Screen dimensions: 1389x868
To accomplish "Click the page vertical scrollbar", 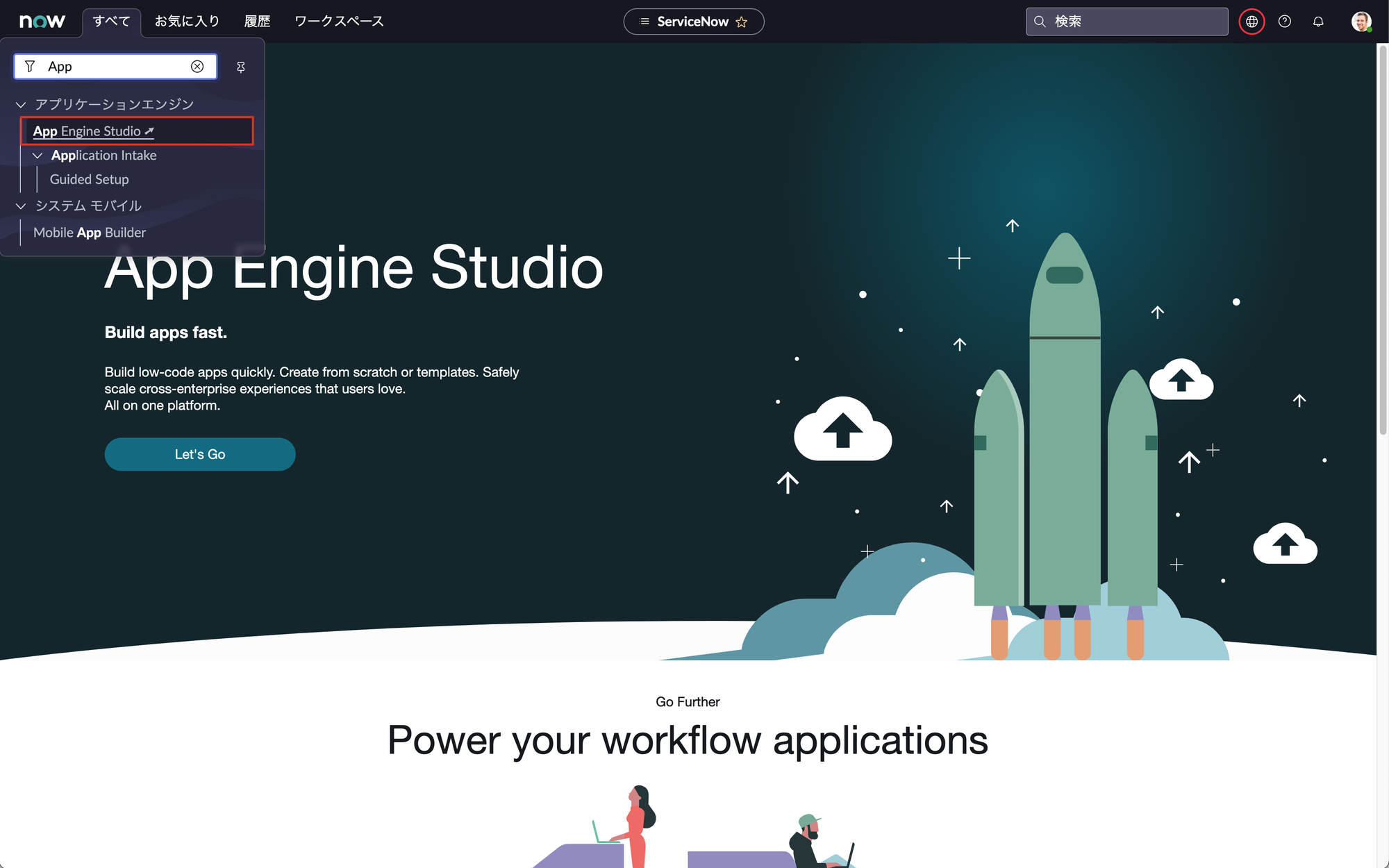I will point(1383,240).
